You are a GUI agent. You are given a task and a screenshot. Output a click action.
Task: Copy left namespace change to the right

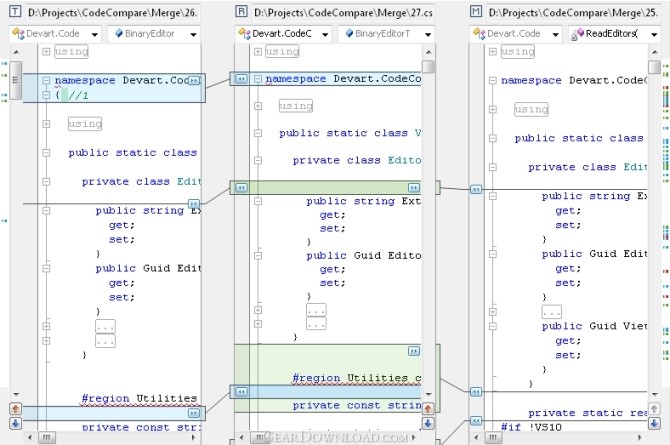click(194, 80)
